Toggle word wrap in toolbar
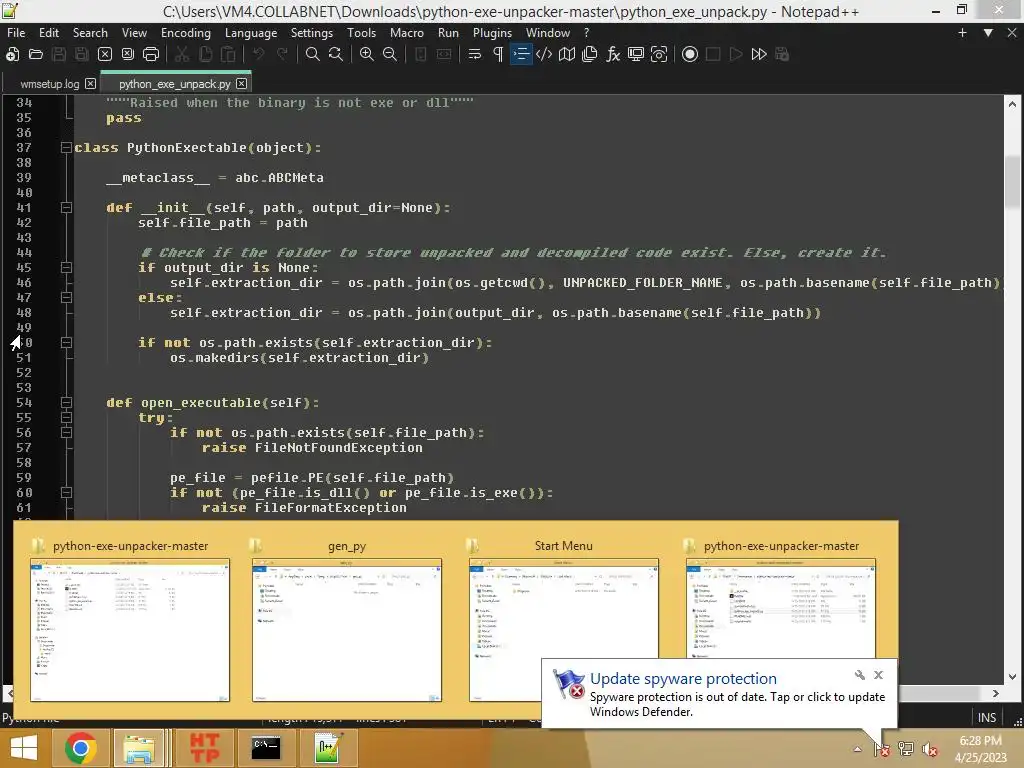Viewport: 1024px width, 768px height. 475,54
